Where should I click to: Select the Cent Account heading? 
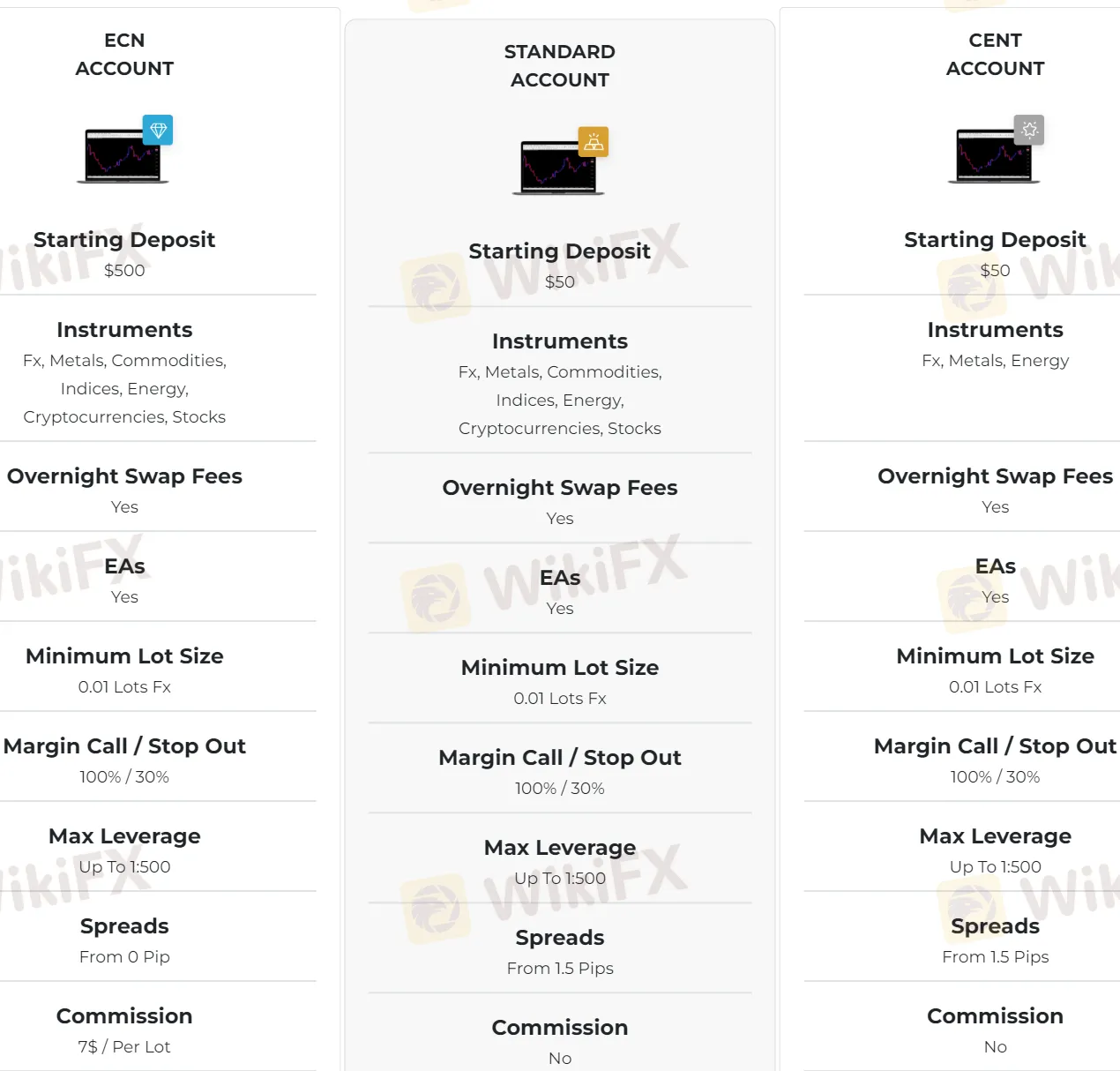click(995, 55)
